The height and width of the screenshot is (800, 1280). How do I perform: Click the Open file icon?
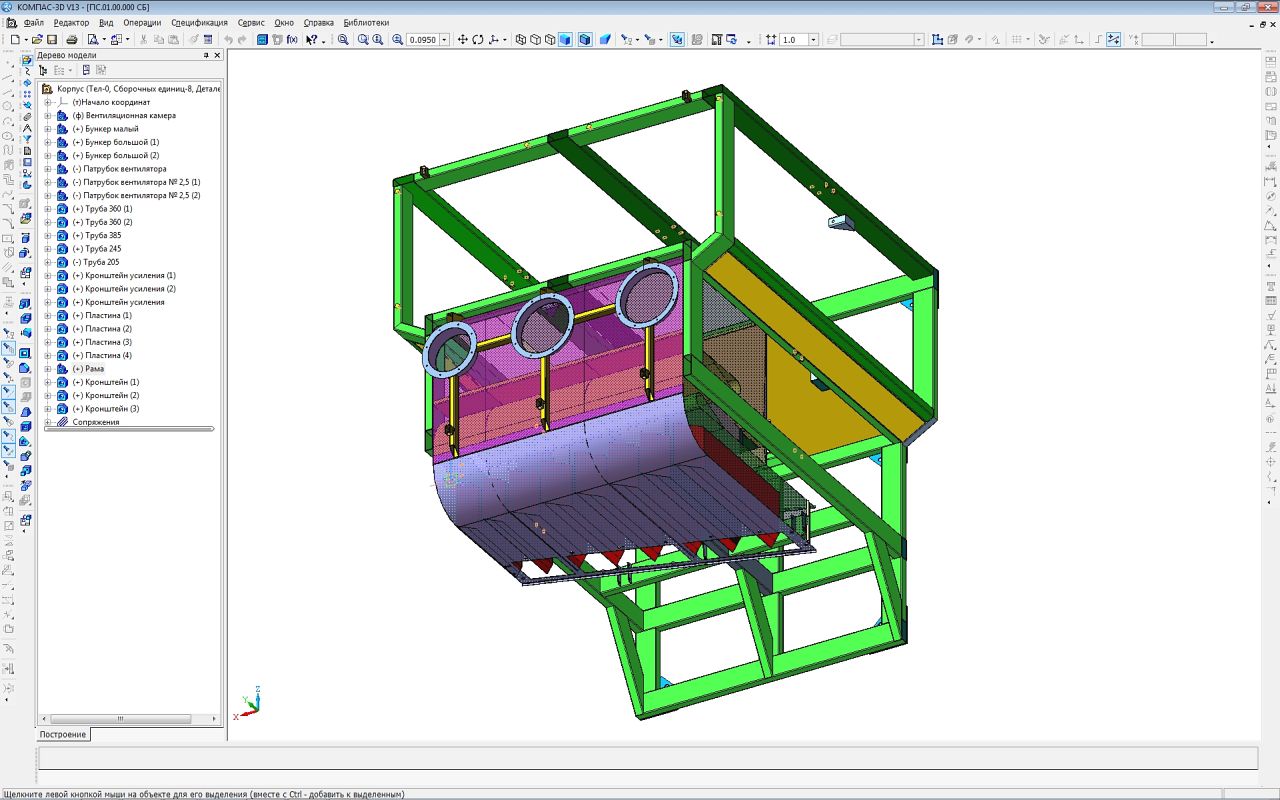(x=38, y=40)
